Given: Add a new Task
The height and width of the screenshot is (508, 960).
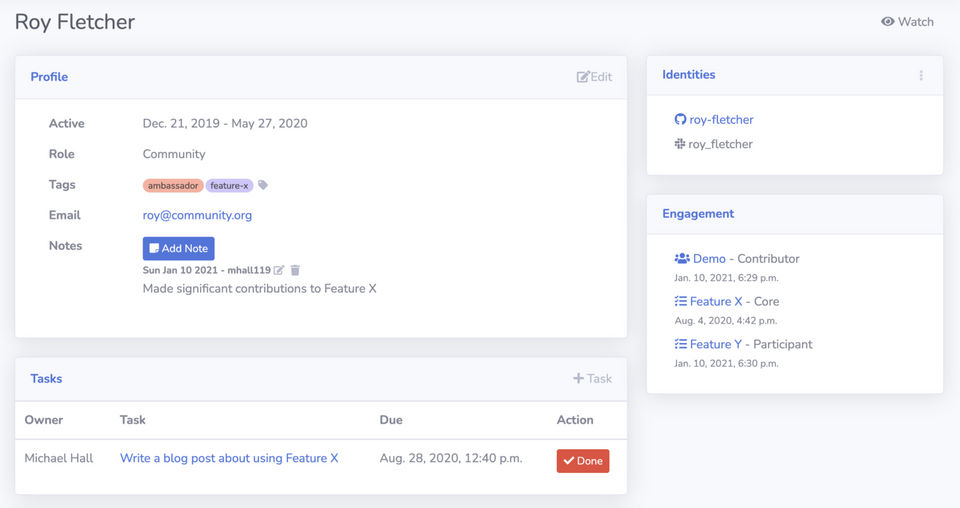Looking at the screenshot, I should coord(592,379).
